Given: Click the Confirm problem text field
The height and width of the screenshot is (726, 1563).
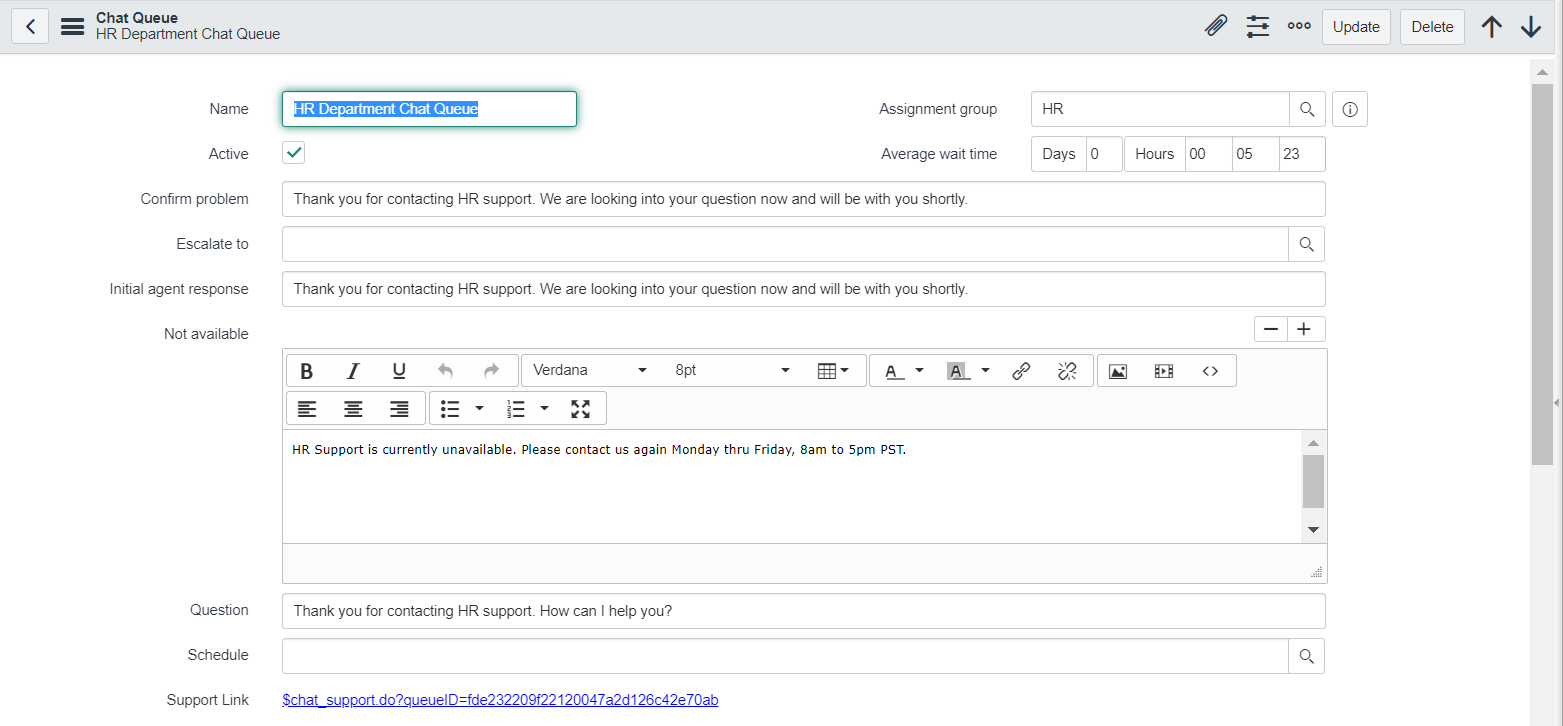Looking at the screenshot, I should (x=804, y=199).
